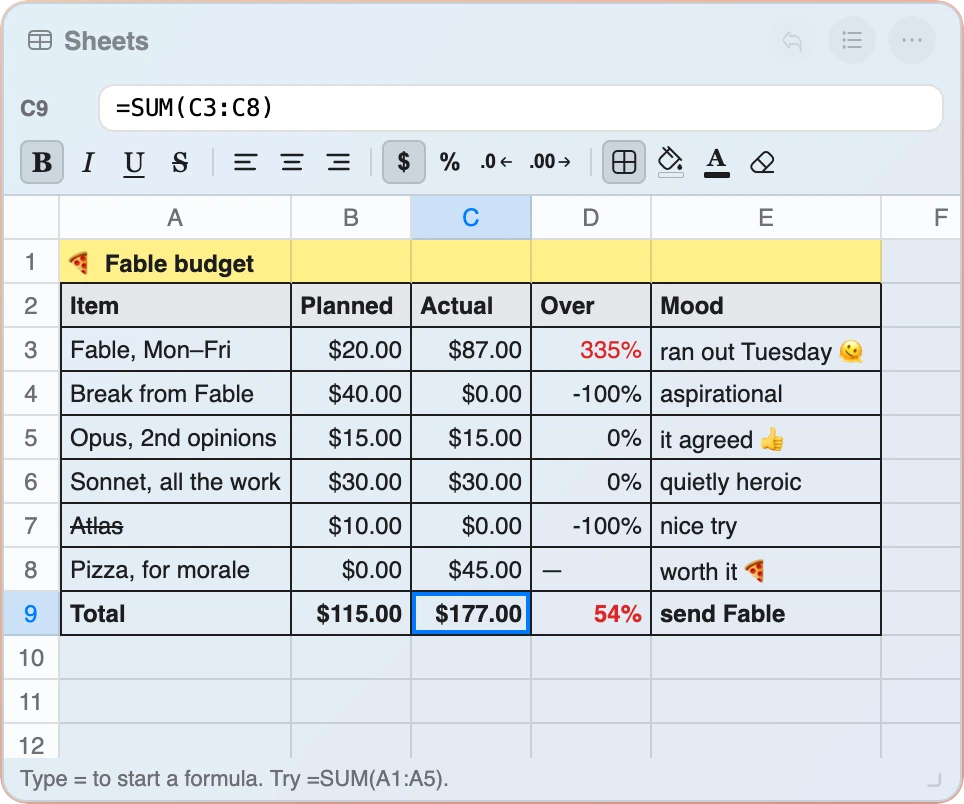Image resolution: width=964 pixels, height=804 pixels.
Task: Click the undo arrow button
Action: 792,41
